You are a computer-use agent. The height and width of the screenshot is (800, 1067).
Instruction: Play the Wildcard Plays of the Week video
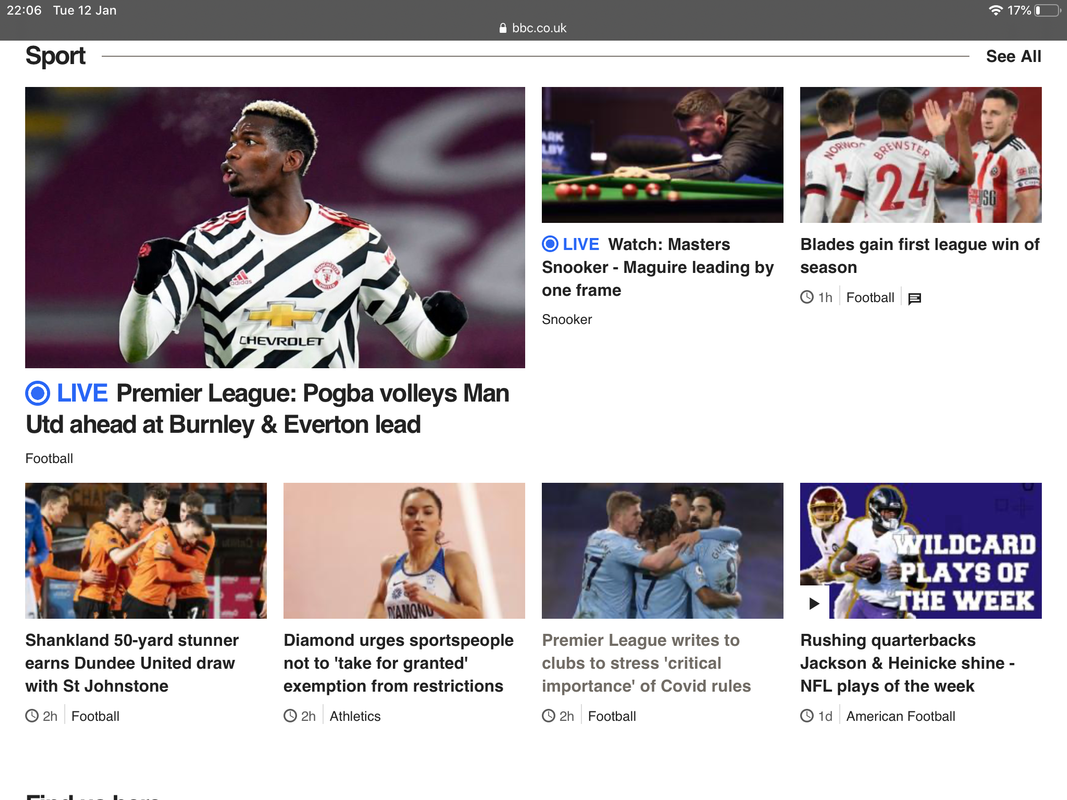(x=814, y=603)
